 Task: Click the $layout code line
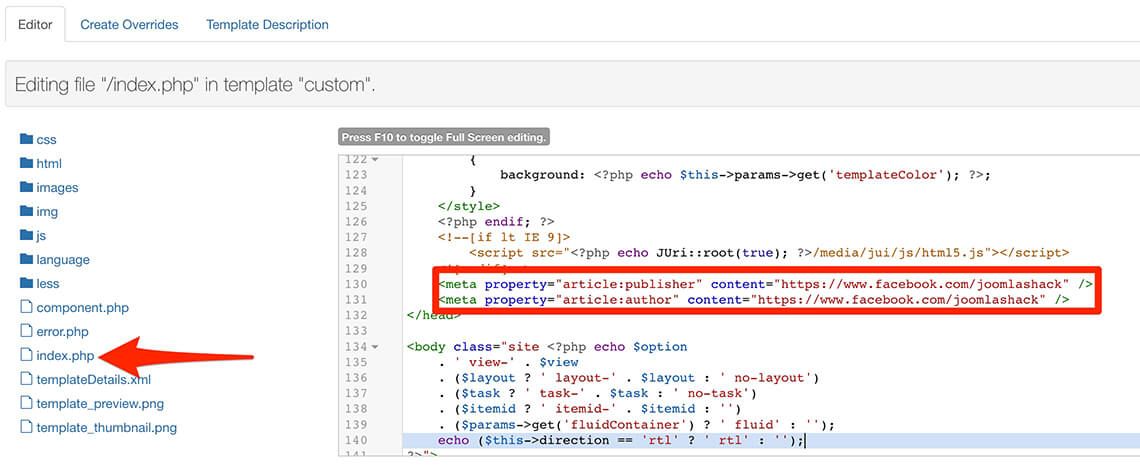[629, 378]
